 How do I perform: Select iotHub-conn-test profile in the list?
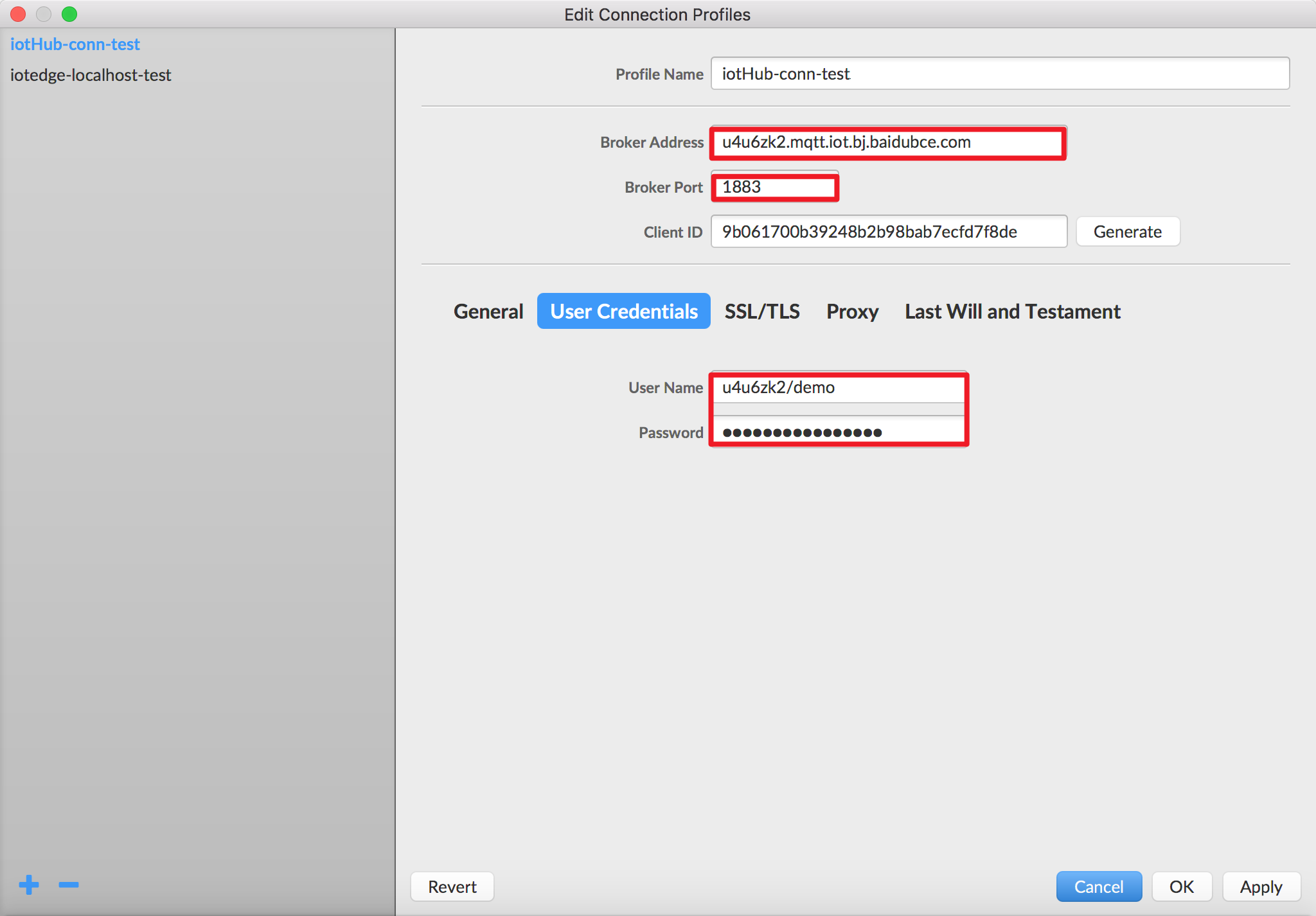pyautogui.click(x=75, y=44)
